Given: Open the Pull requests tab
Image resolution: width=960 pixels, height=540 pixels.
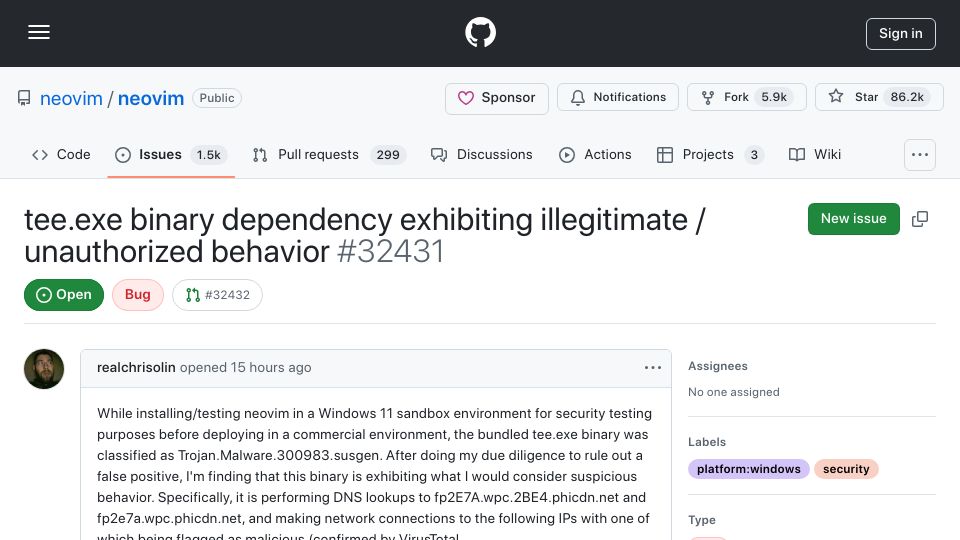Looking at the screenshot, I should tap(329, 155).
